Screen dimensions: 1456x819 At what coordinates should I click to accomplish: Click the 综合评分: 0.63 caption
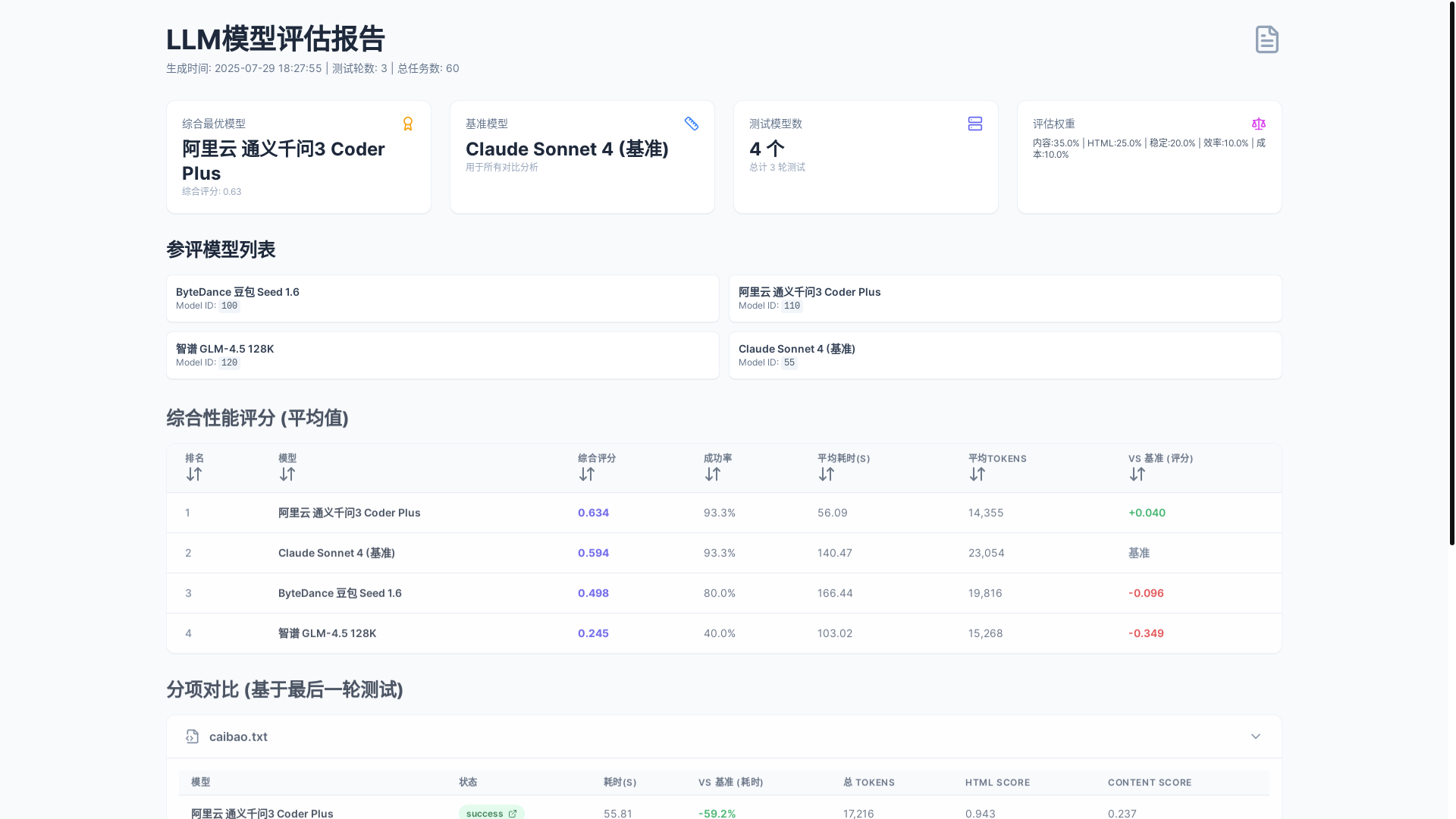pos(212,192)
